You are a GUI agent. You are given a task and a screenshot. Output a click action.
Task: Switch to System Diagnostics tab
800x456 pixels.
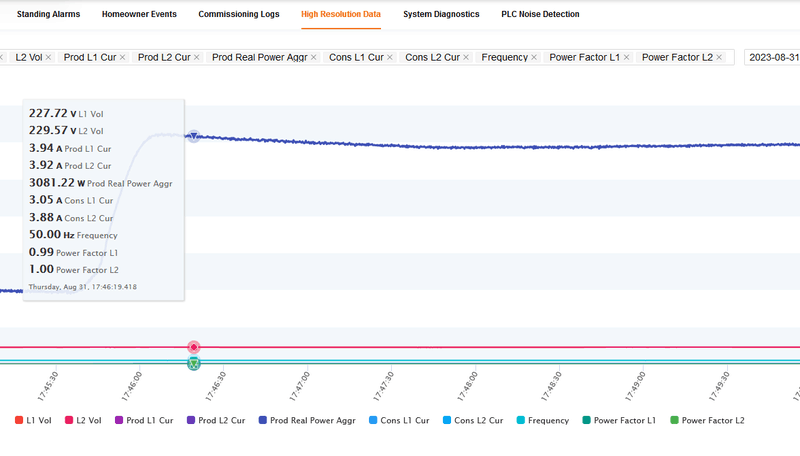[x=441, y=14]
